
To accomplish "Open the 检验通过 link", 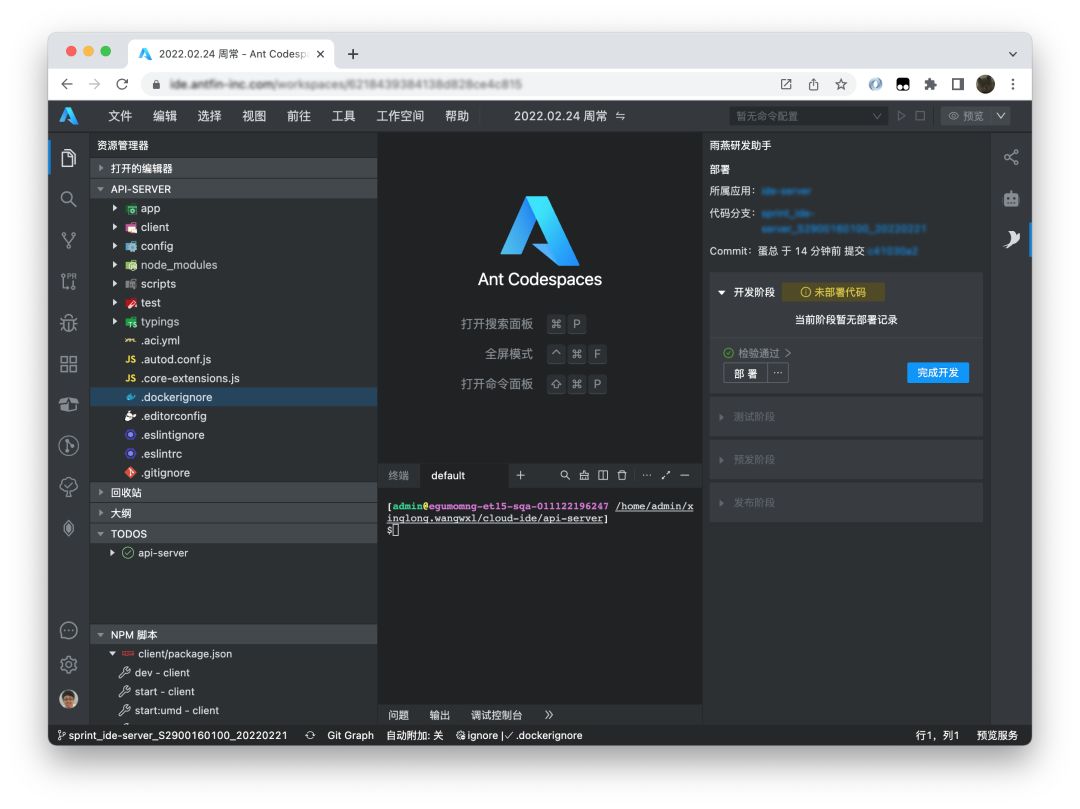I will (x=758, y=353).
